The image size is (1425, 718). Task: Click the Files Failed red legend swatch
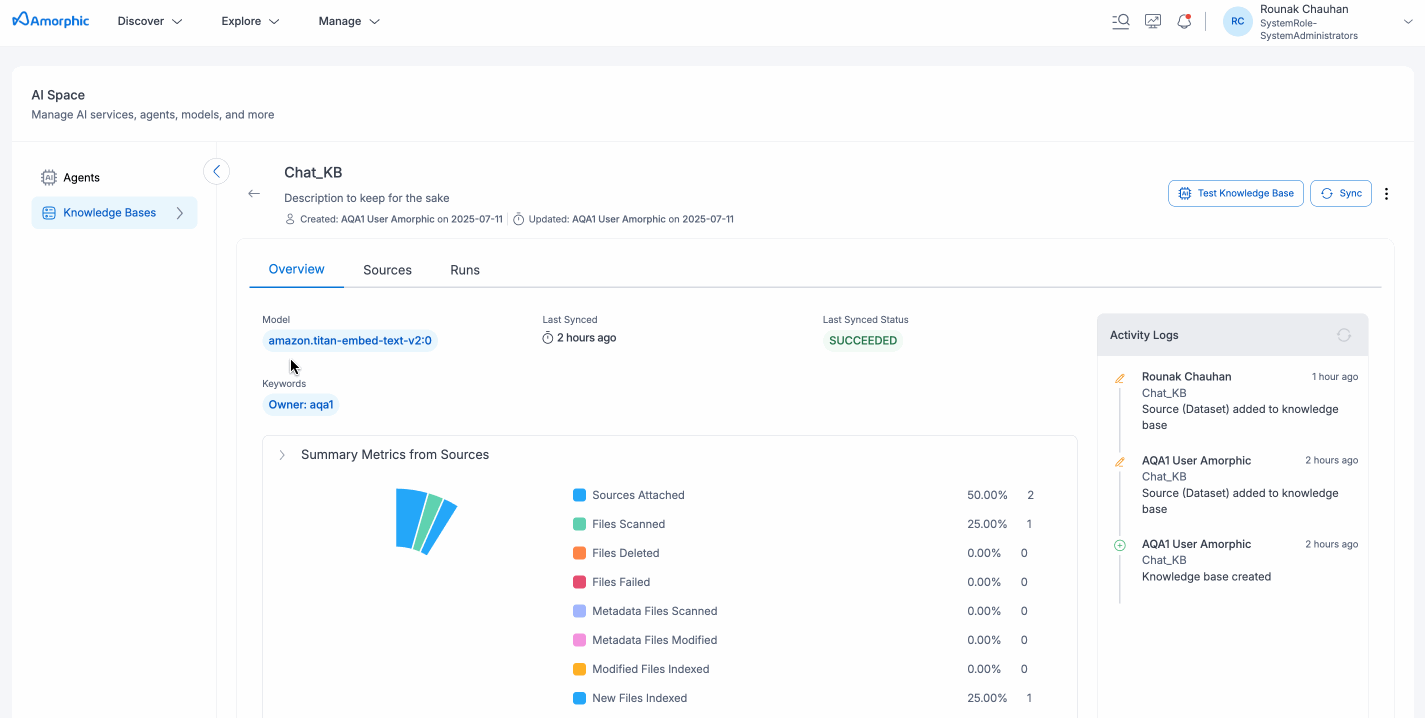pos(579,582)
